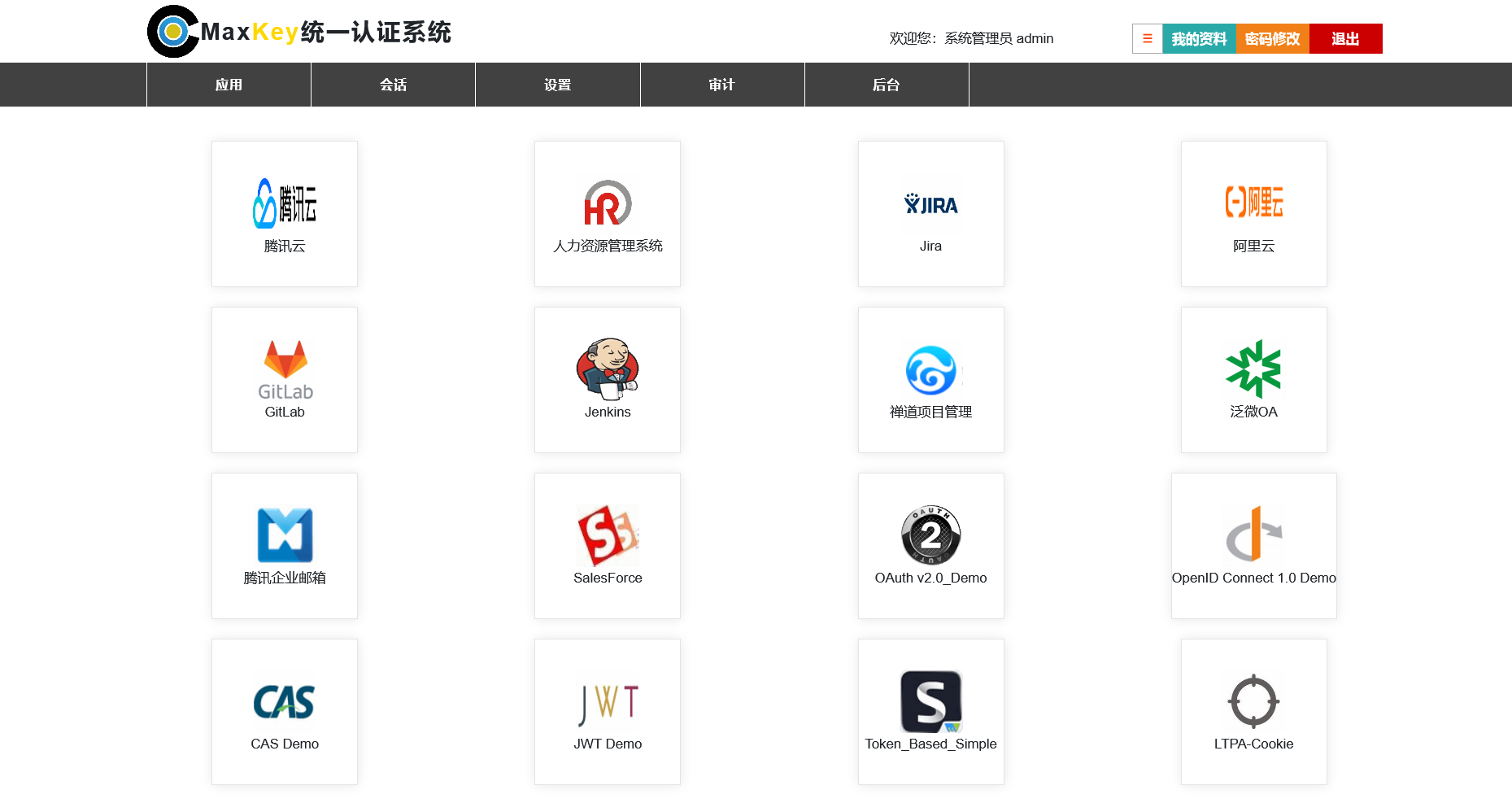Open the LTPA-Cookie crosshair icon

click(x=1253, y=701)
